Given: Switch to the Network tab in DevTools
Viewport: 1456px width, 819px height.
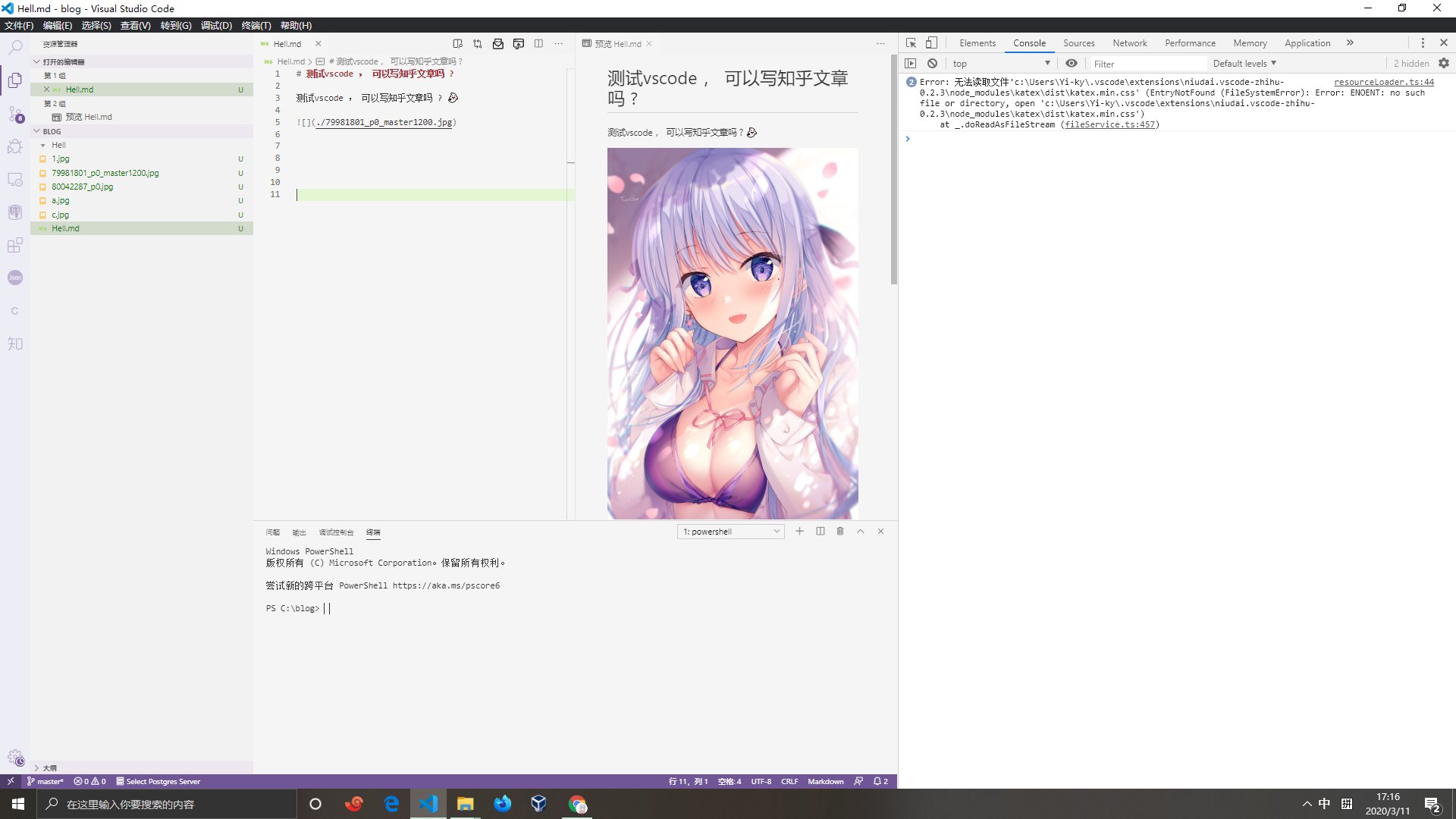Looking at the screenshot, I should [x=1130, y=42].
